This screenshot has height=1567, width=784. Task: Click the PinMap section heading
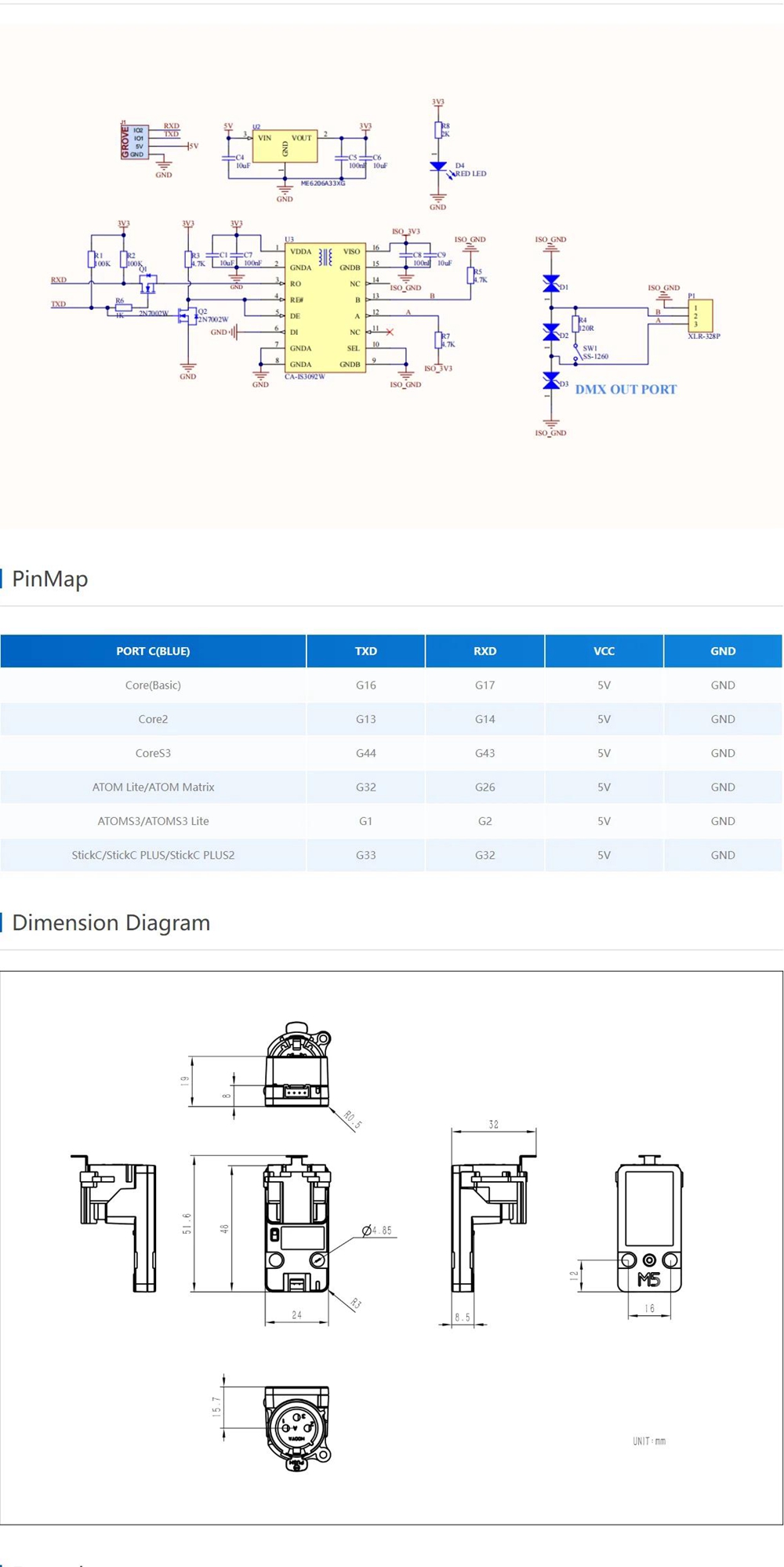pos(50,579)
